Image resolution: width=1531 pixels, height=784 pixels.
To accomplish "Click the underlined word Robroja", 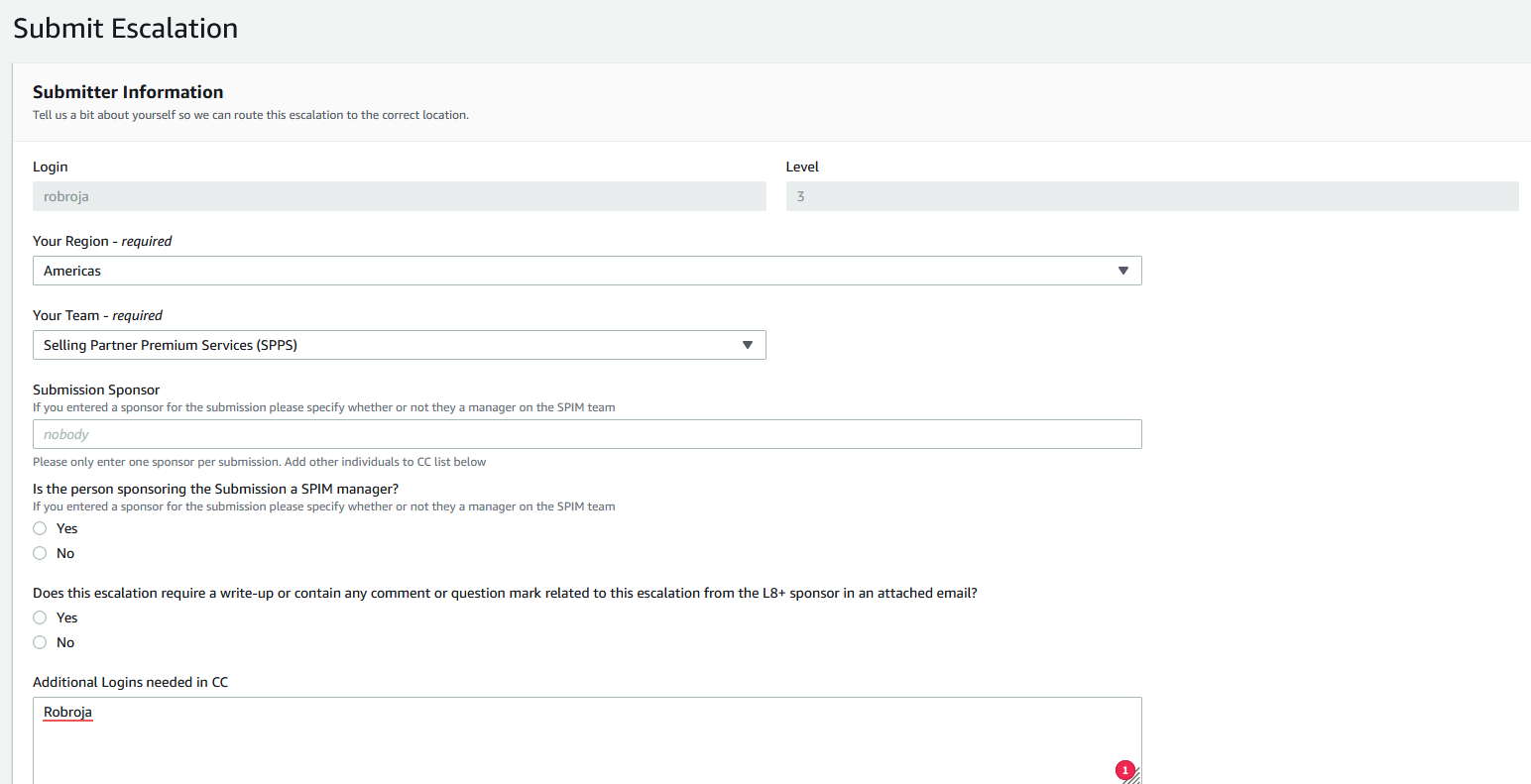I will [x=67, y=713].
